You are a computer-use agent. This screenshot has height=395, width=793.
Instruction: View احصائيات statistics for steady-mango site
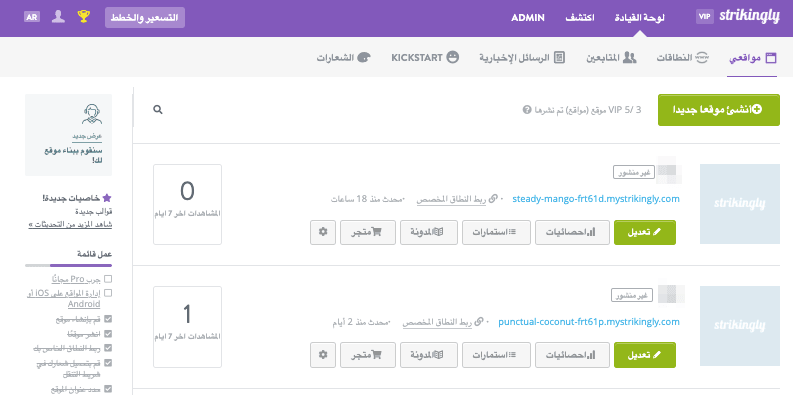[x=572, y=232]
